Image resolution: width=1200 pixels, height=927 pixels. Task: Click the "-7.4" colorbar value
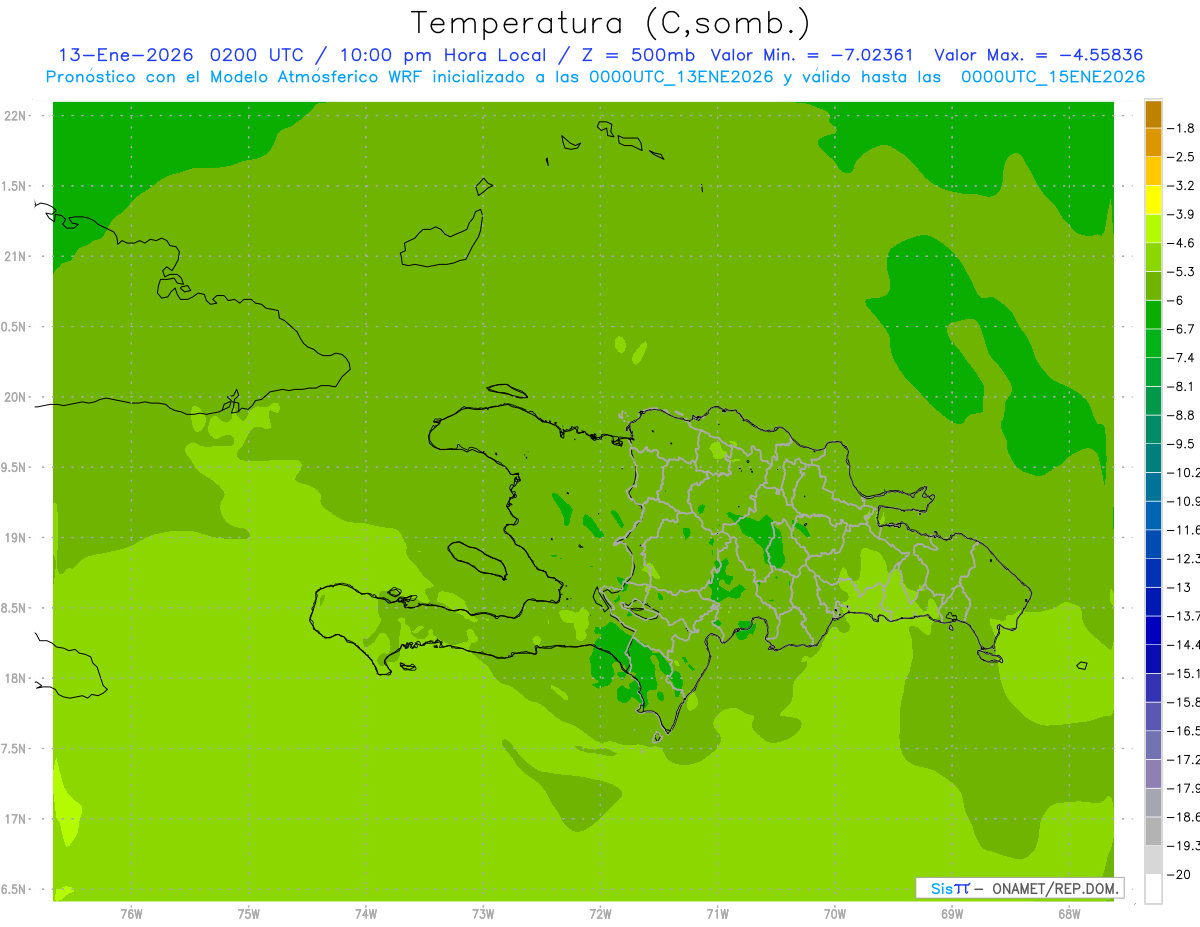click(x=1181, y=357)
